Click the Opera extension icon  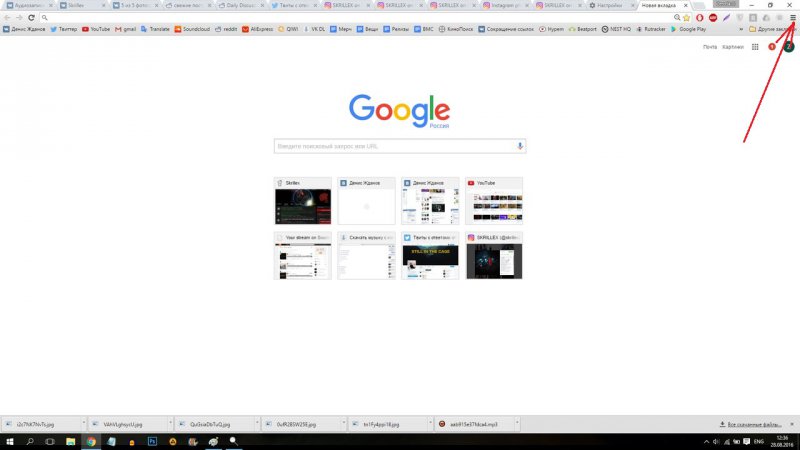pos(701,18)
